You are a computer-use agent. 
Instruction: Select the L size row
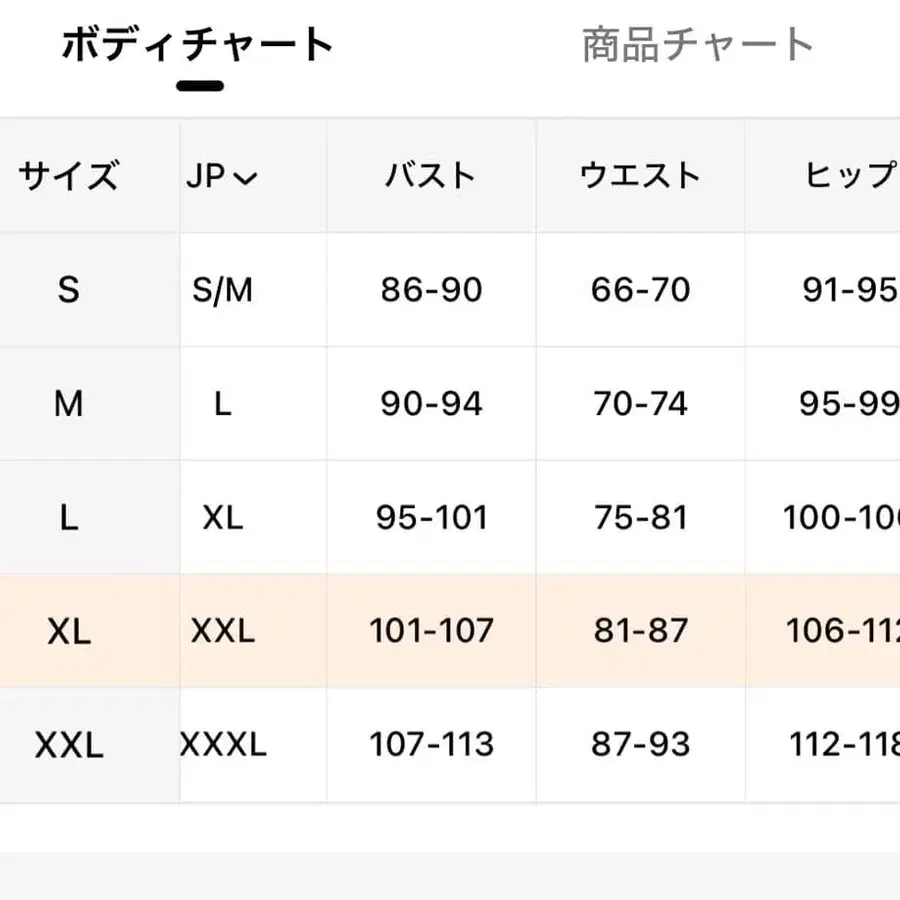coord(68,517)
